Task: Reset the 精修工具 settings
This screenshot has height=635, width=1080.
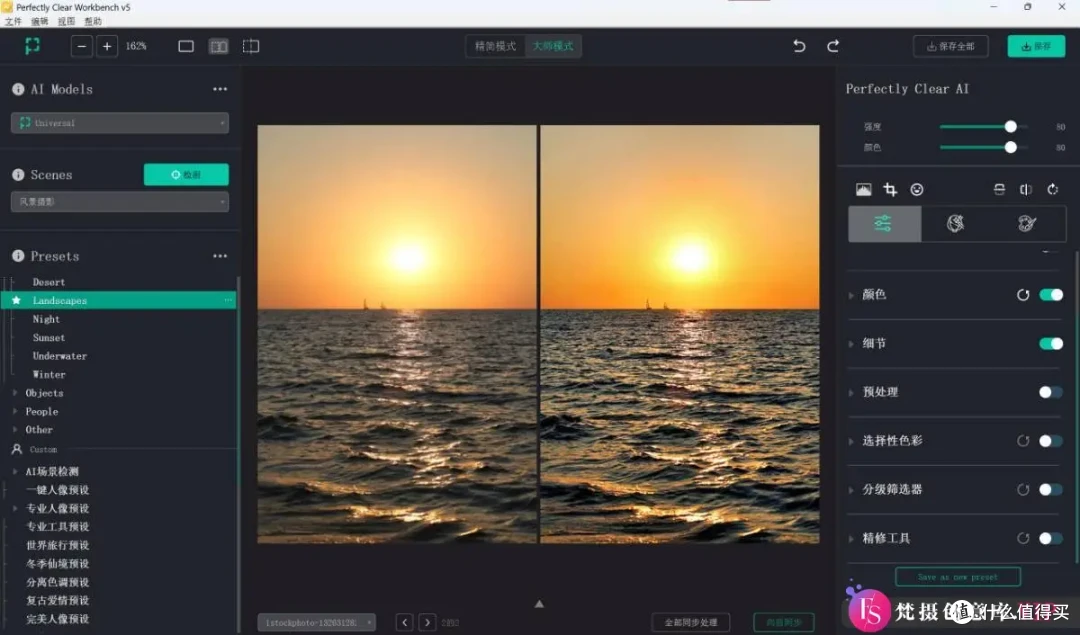Action: point(1023,539)
